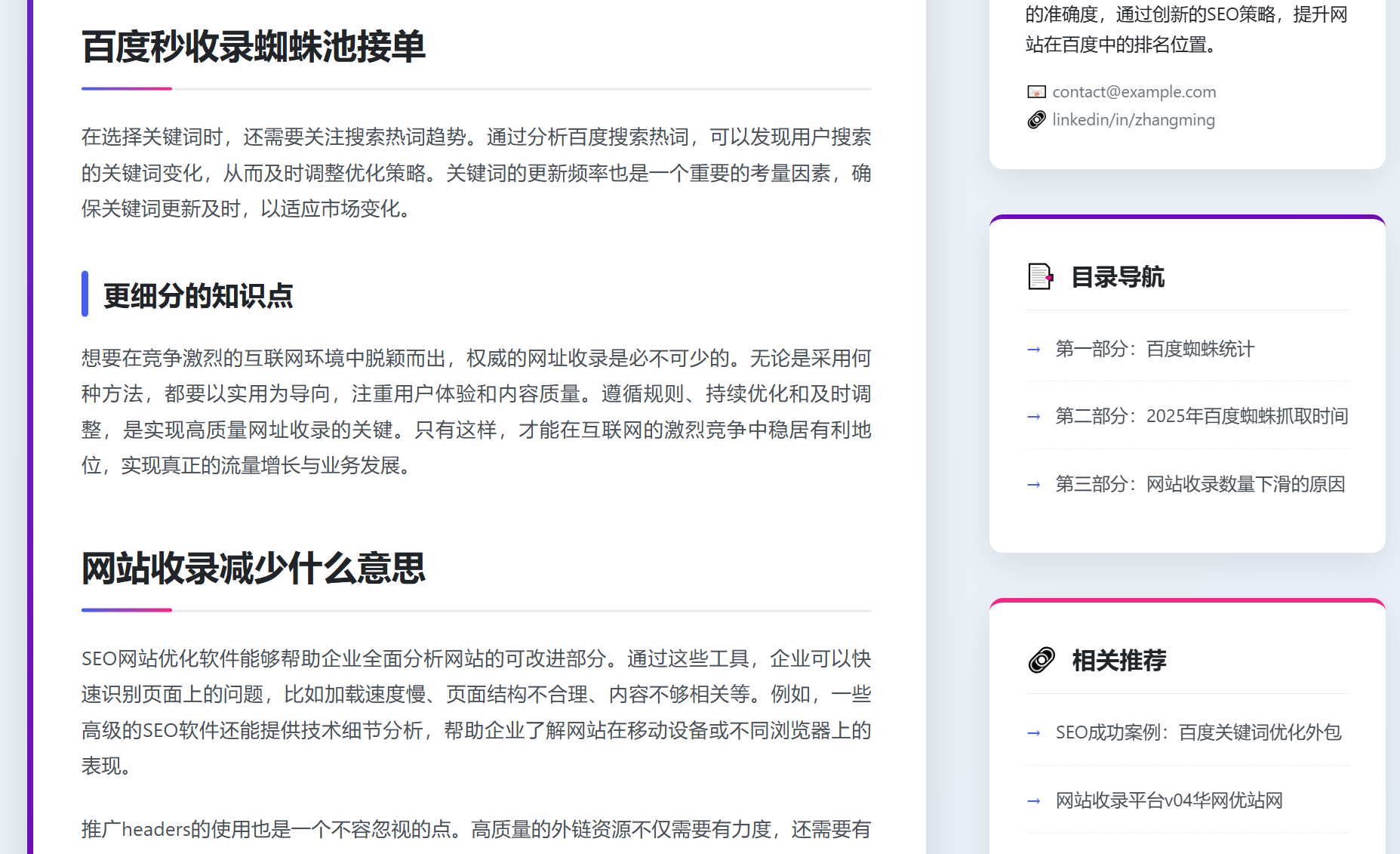Open the linkedin/in/zhangming profile link

(x=1134, y=119)
